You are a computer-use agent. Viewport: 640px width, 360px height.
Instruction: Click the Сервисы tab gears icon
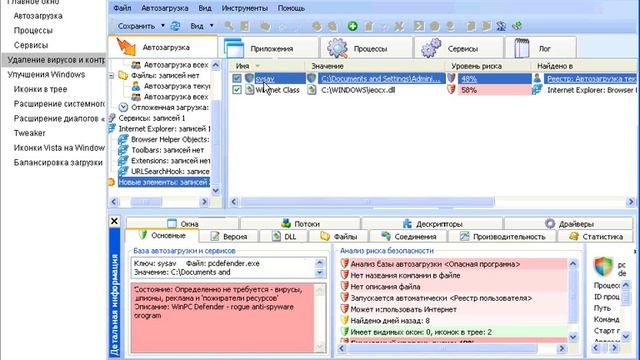pyautogui.click(x=431, y=48)
